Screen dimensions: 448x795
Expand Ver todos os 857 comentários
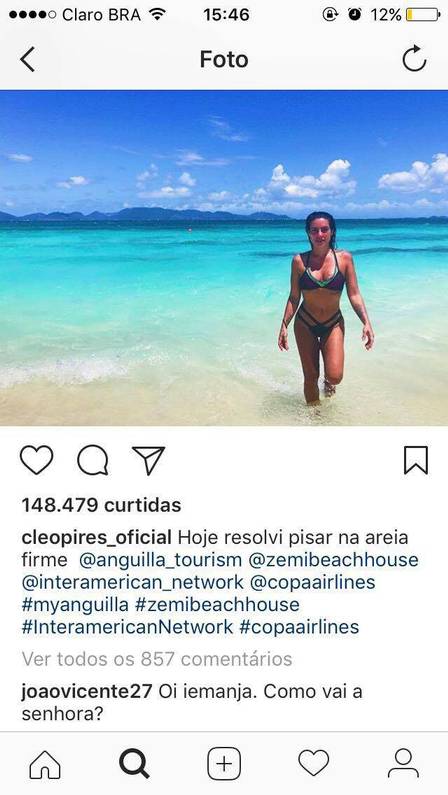[x=157, y=659]
